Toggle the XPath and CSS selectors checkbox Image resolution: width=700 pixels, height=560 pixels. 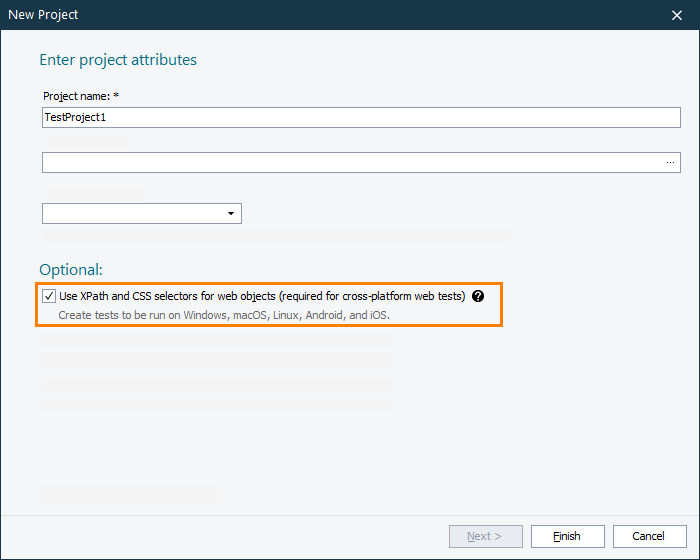49,296
